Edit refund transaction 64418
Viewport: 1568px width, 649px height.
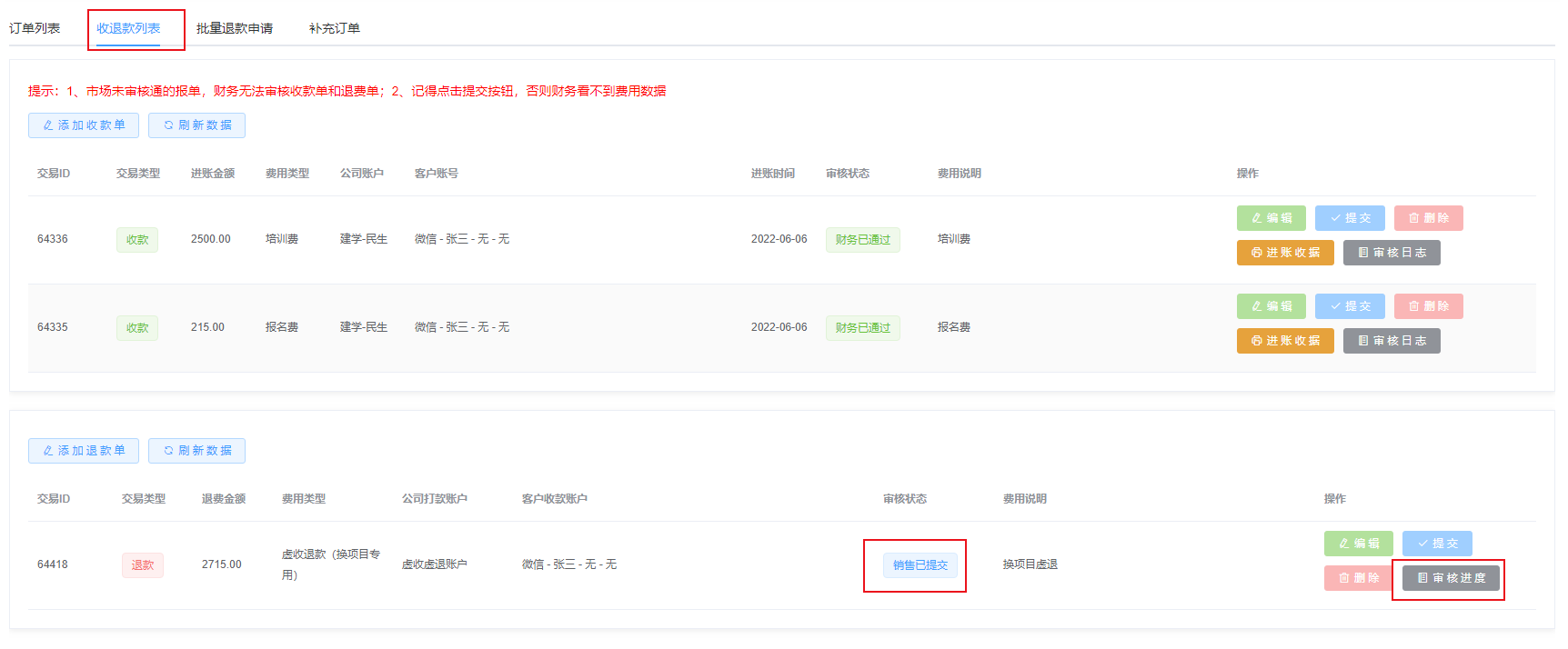click(1358, 544)
